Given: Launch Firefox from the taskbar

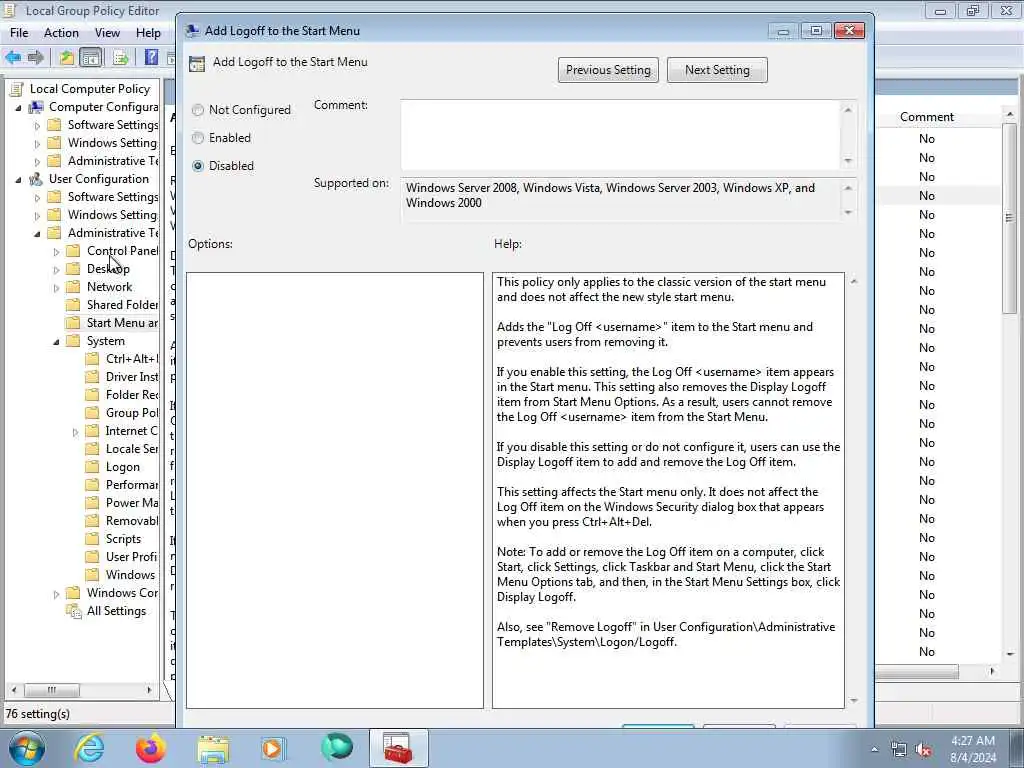Looking at the screenshot, I should coord(151,748).
